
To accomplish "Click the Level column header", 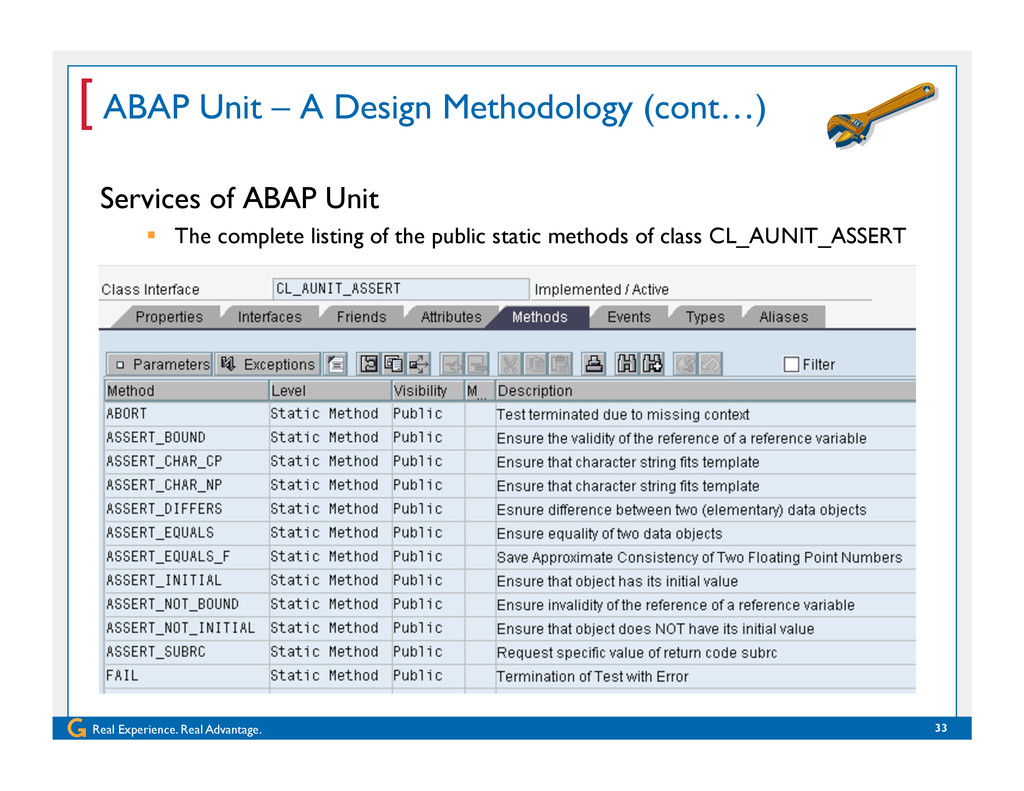I will [330, 391].
